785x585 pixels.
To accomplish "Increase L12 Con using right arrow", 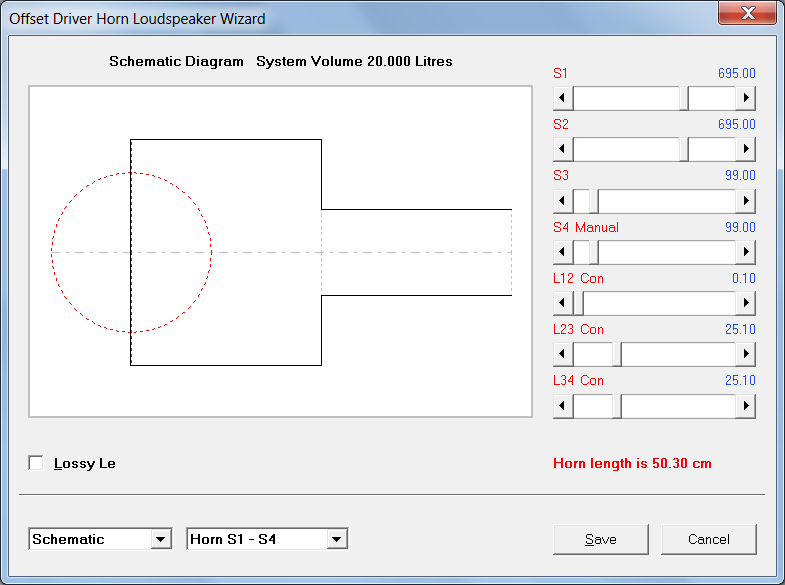I will tap(745, 303).
